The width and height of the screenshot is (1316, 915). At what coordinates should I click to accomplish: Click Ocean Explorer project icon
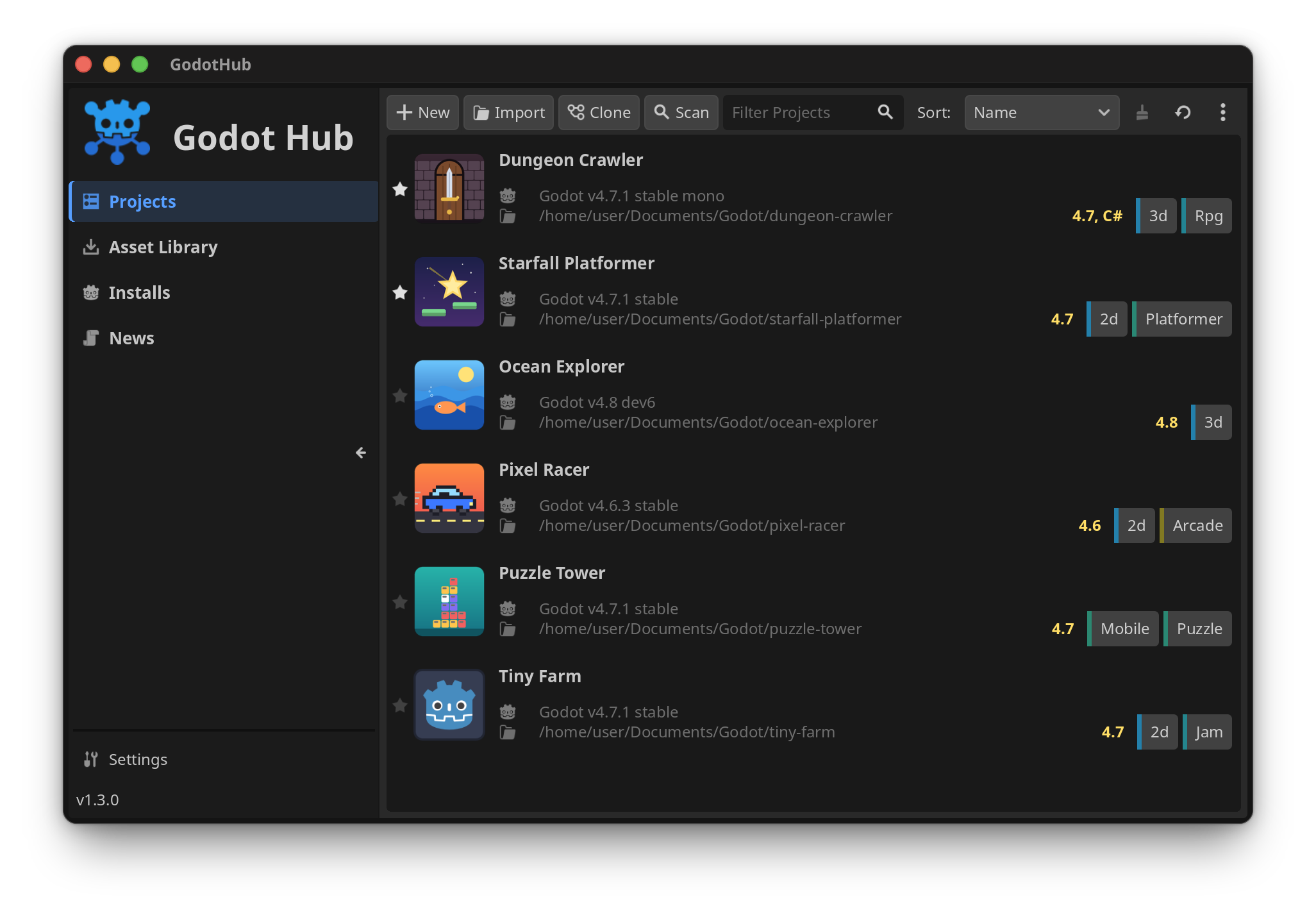pos(449,395)
